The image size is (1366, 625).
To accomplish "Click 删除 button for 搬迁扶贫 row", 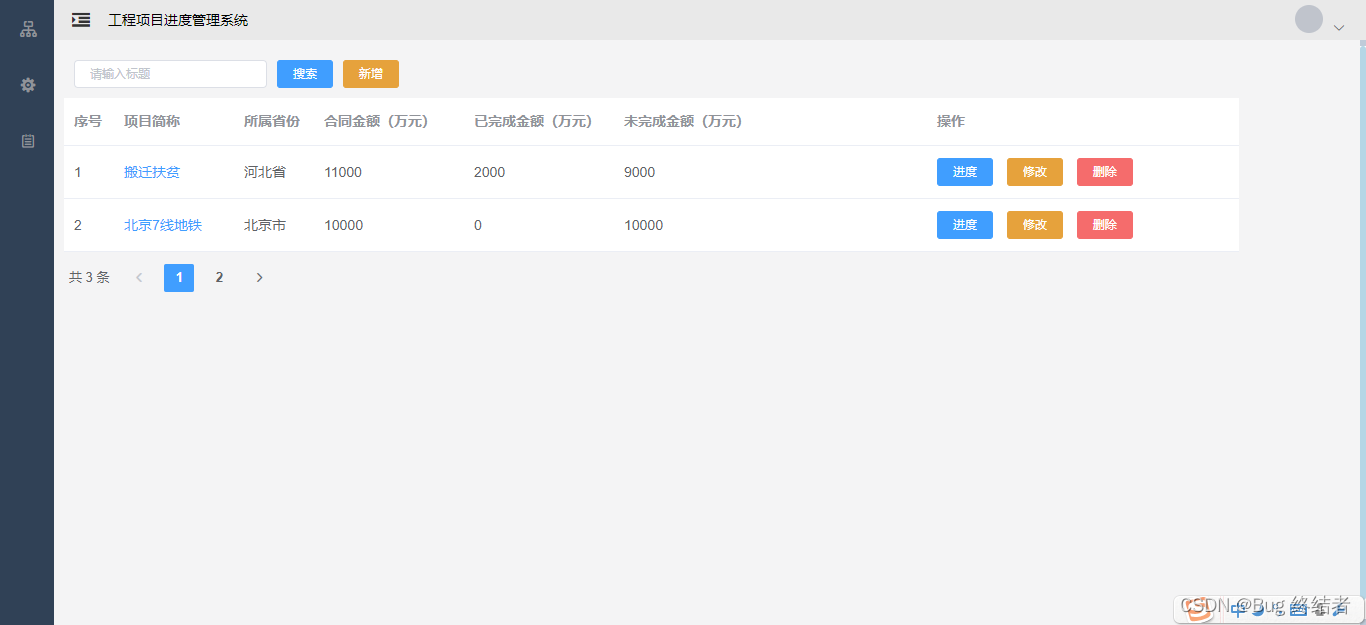I will click(x=1105, y=172).
